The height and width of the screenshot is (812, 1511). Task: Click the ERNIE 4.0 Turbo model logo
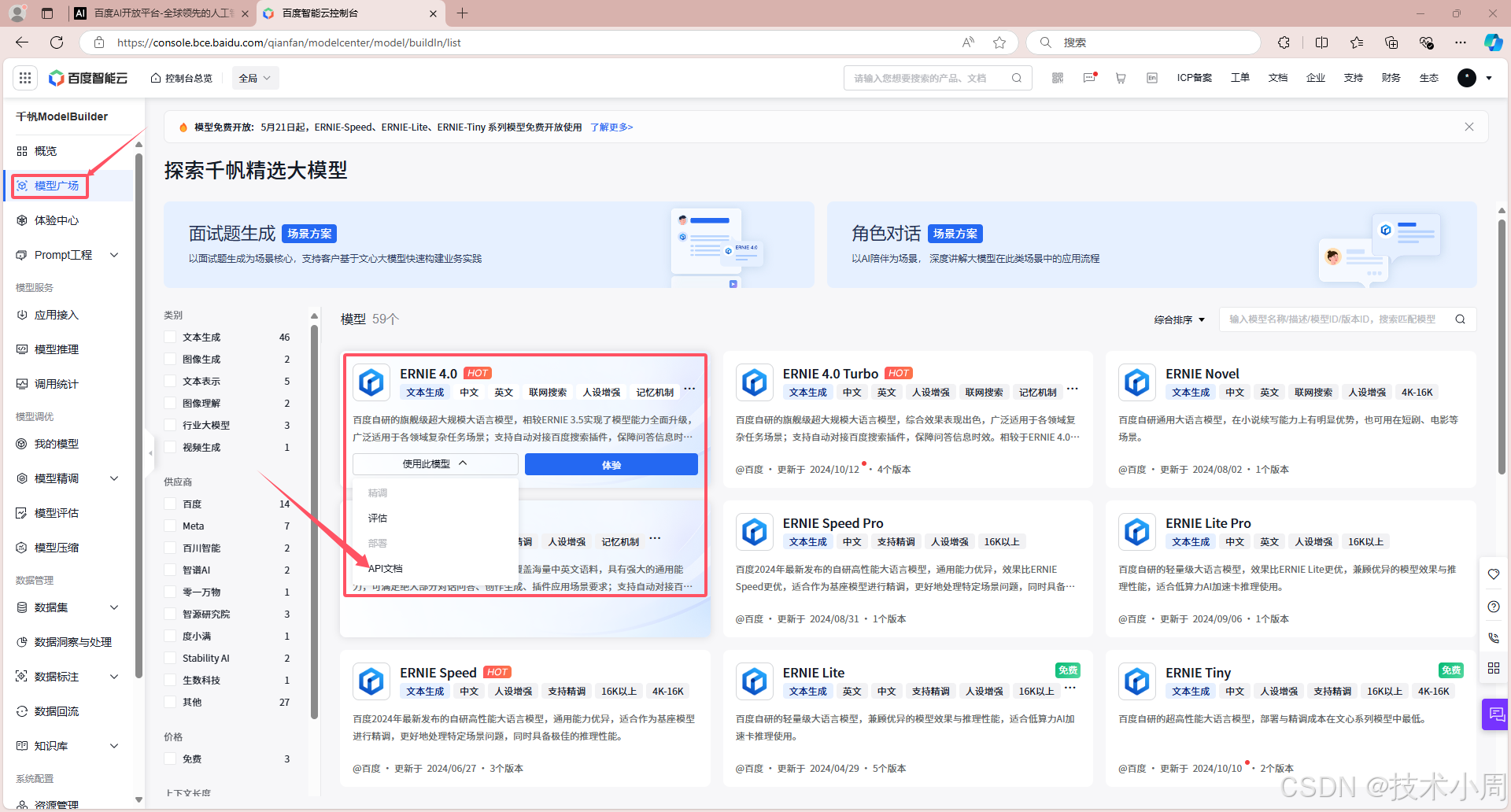755,383
